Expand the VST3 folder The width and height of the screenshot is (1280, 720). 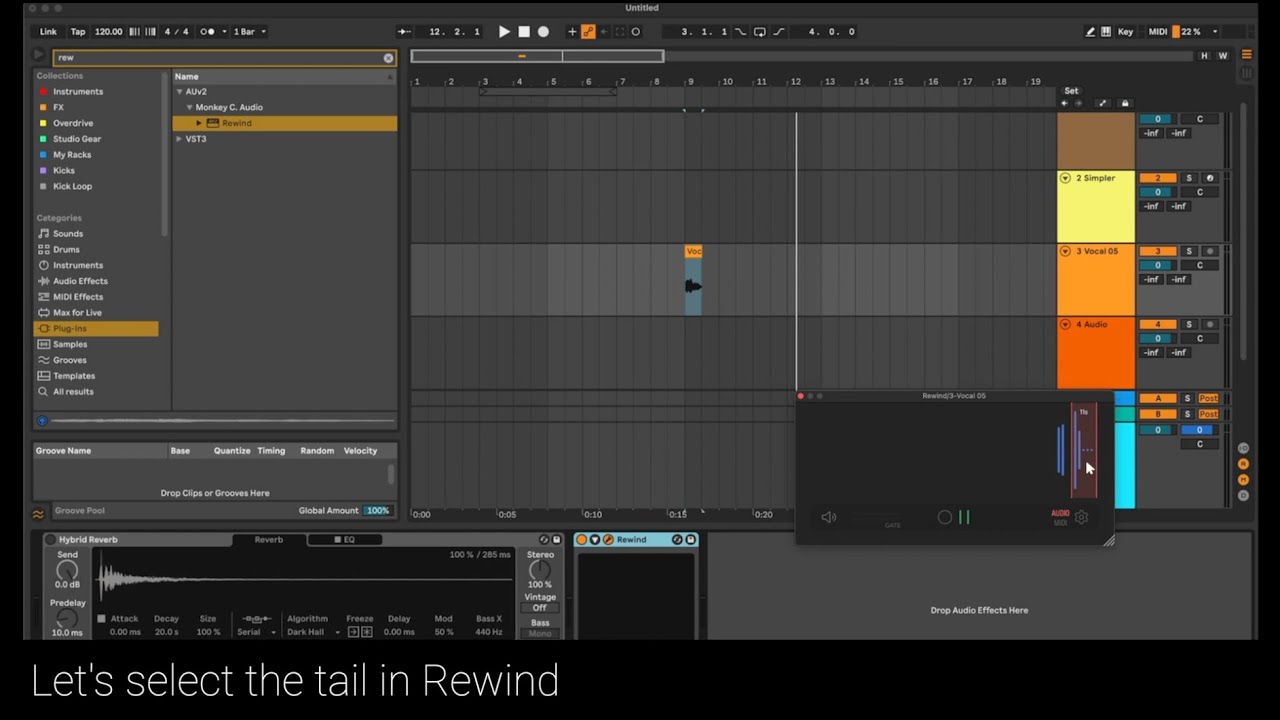[x=180, y=139]
